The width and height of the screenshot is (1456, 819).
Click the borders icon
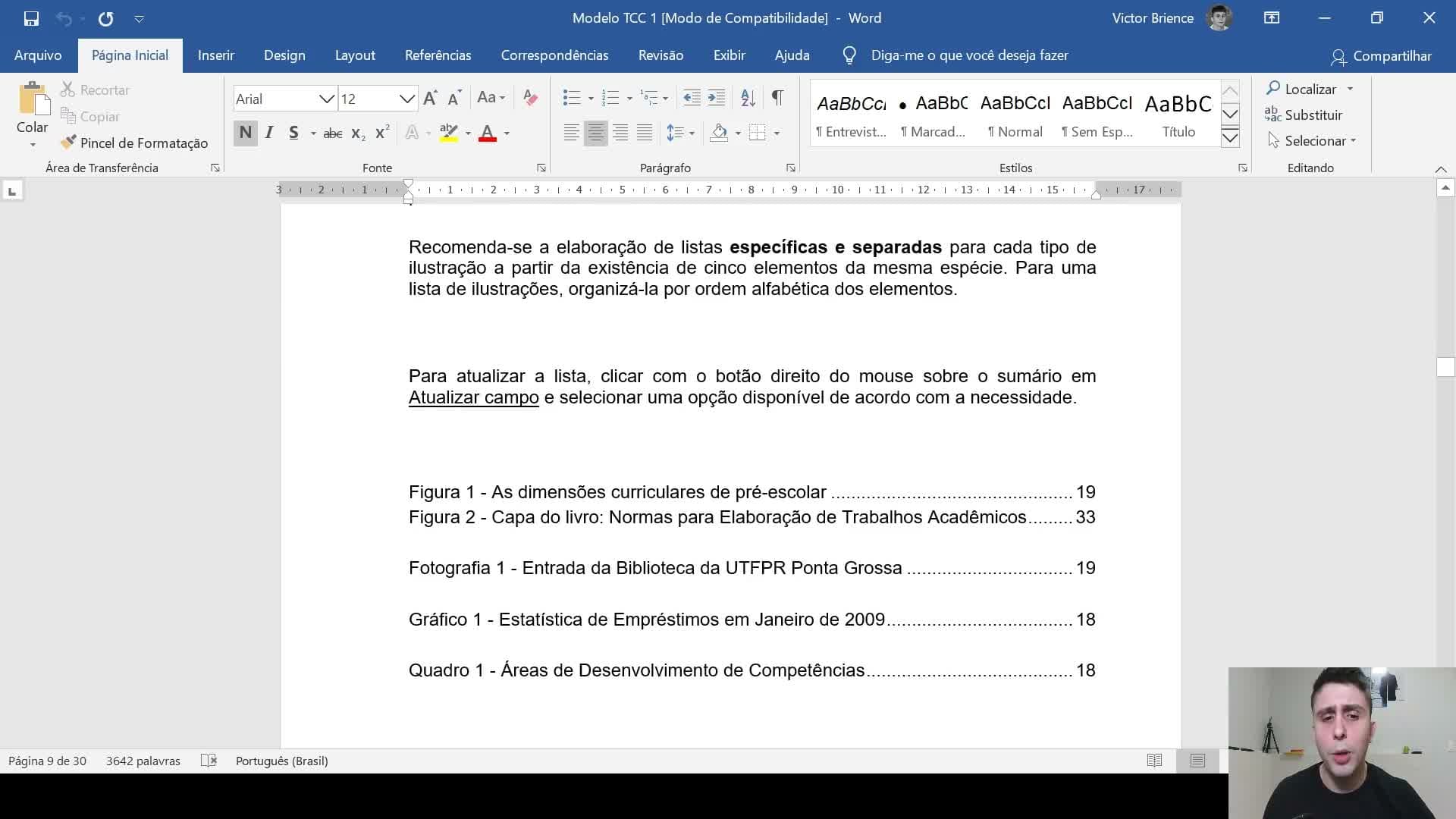[757, 133]
